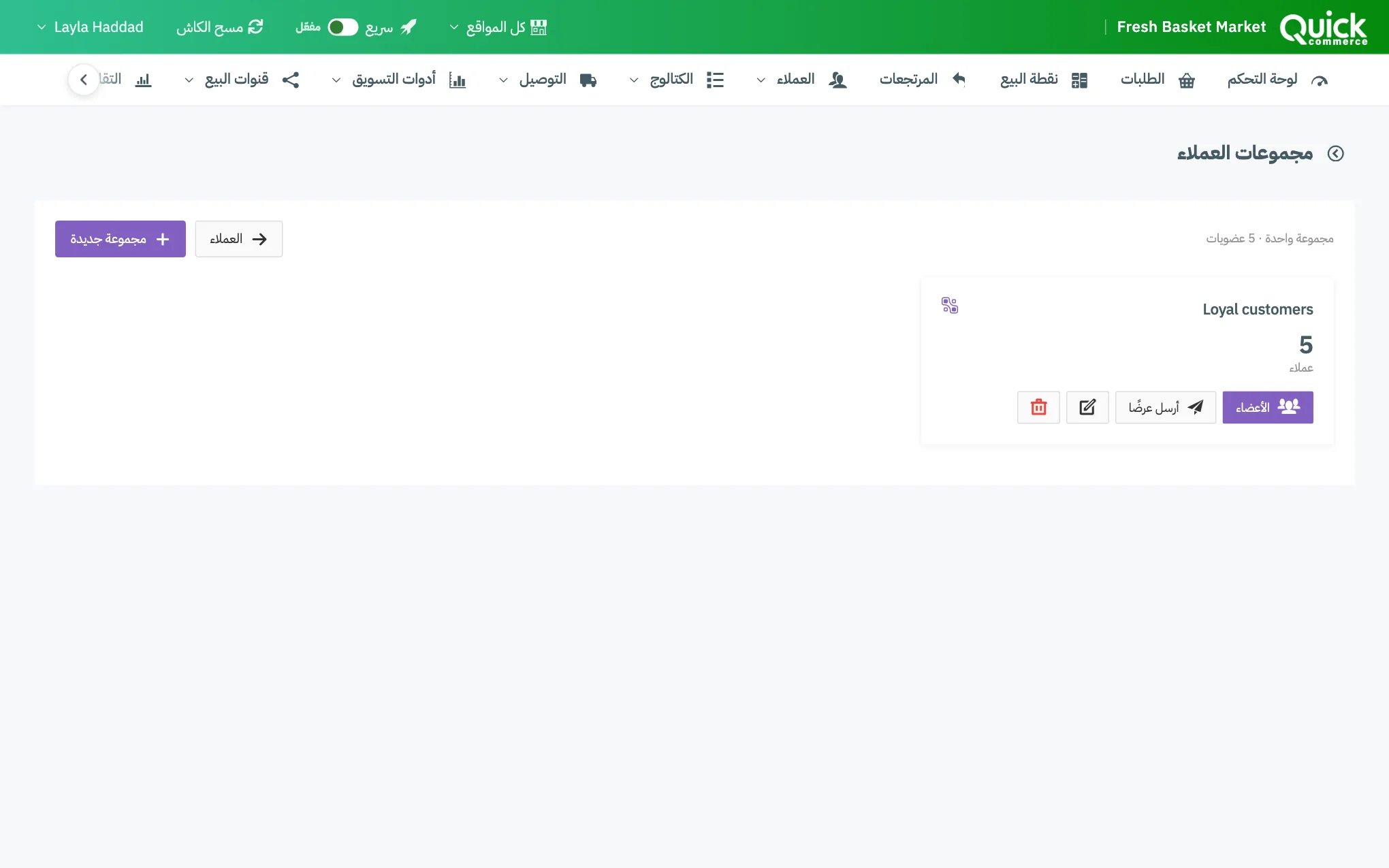Delete the Loyal customers group
The height and width of the screenshot is (868, 1389).
click(1038, 407)
